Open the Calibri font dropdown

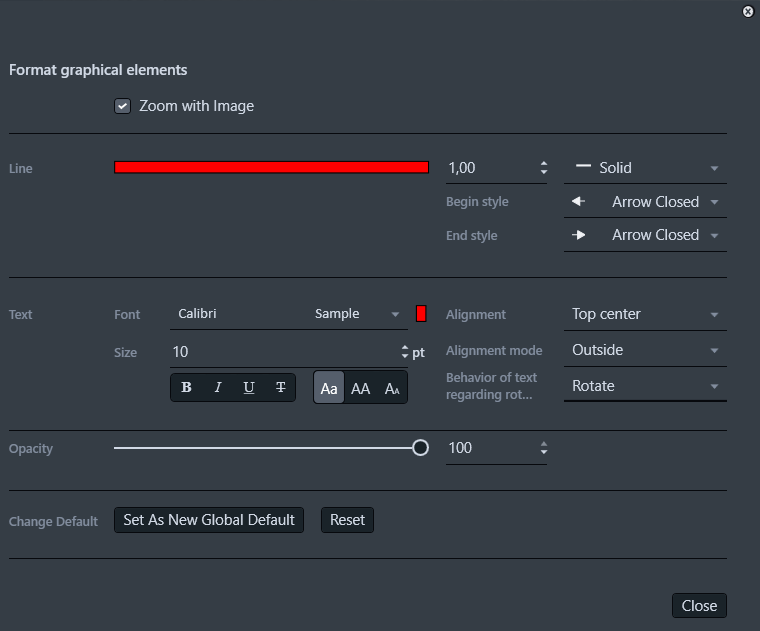288,314
